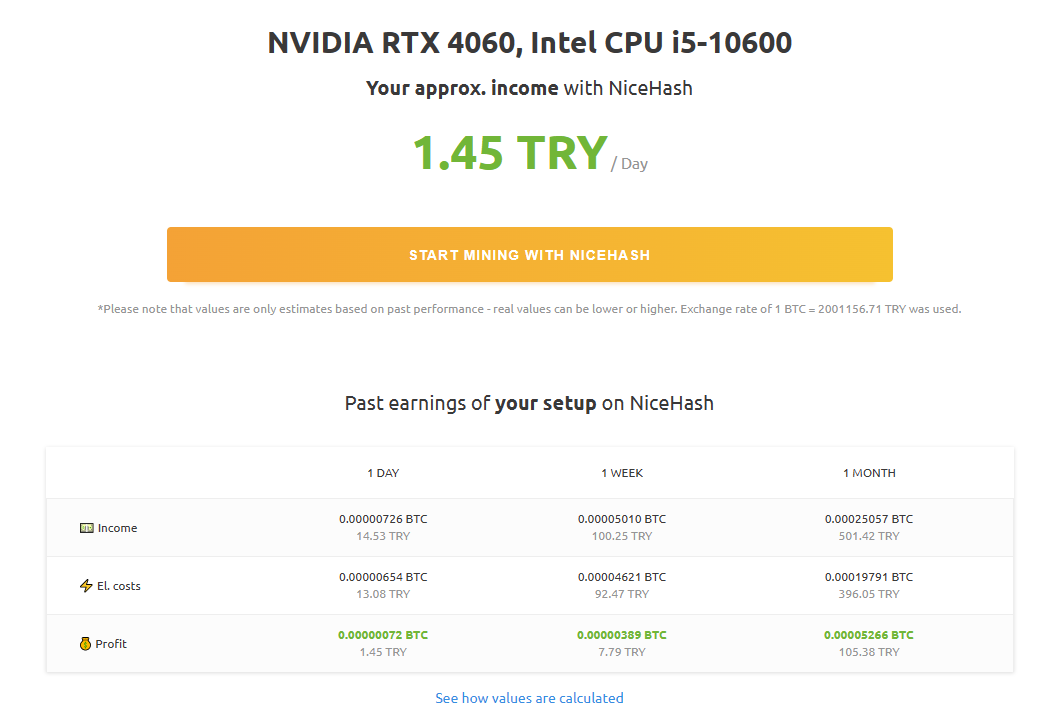Select the 1 DAY column header
Screen dimensions: 1043x723
click(383, 473)
